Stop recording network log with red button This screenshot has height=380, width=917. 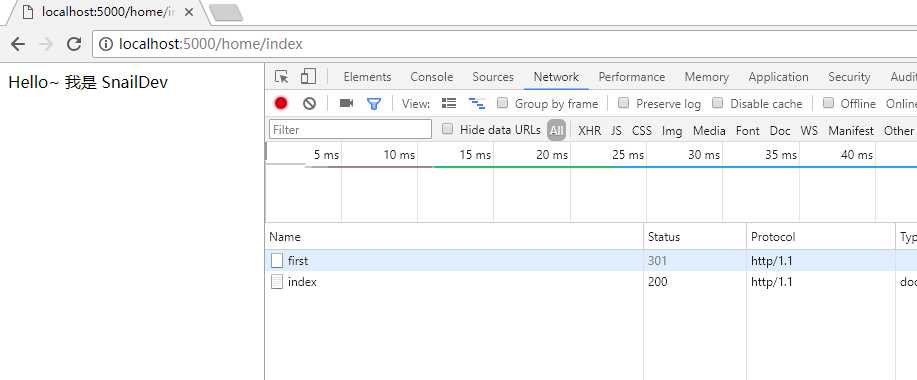[x=281, y=103]
